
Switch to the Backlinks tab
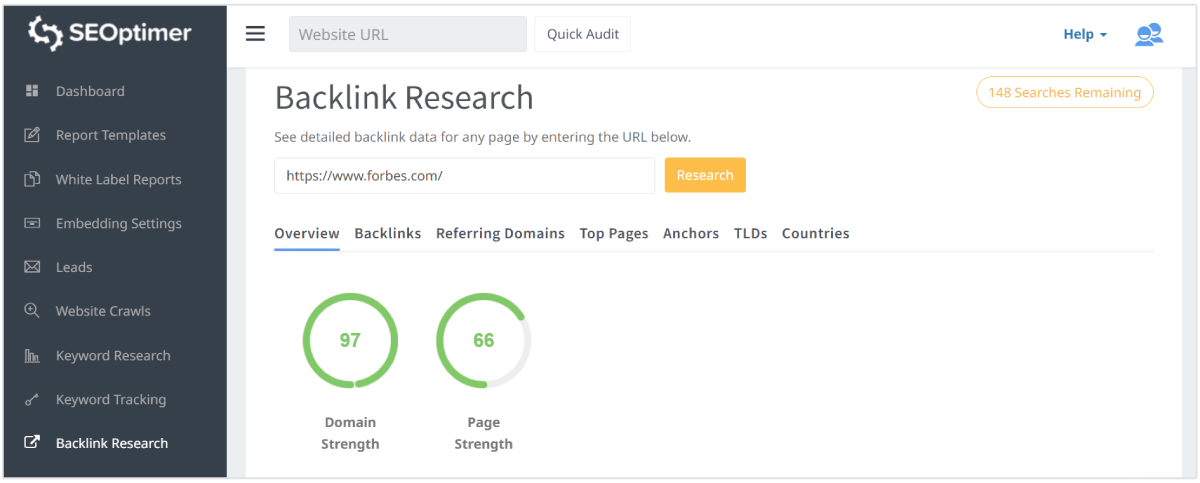click(387, 233)
